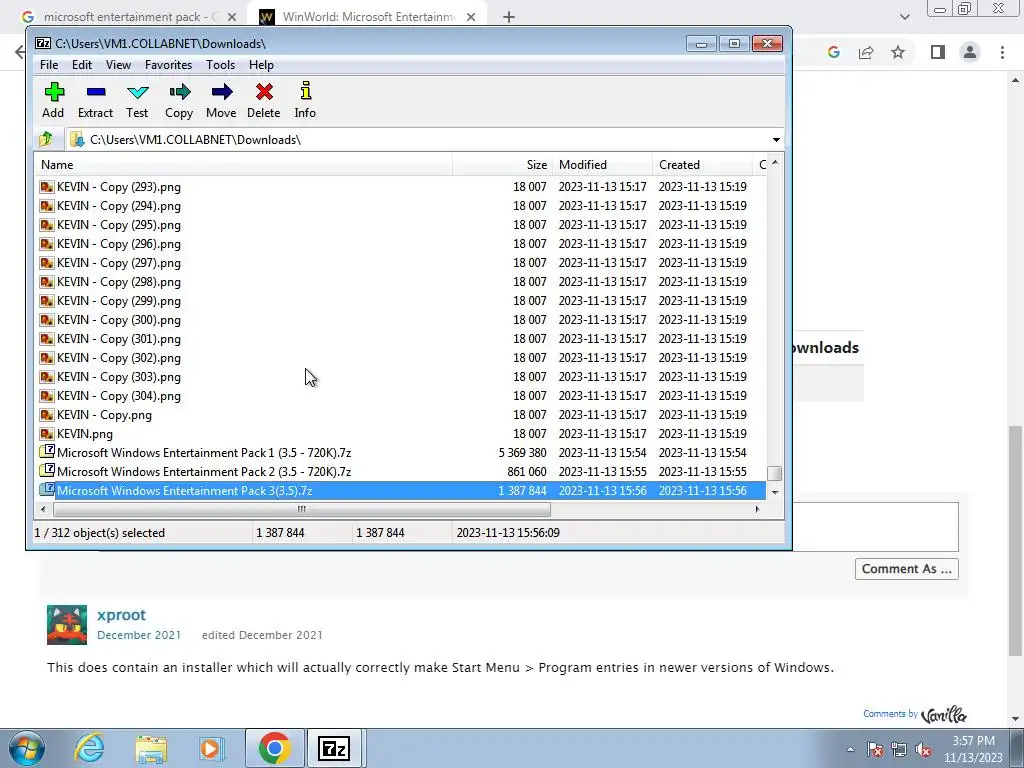Click the Info toolbar icon
This screenshot has width=1024, height=768.
pyautogui.click(x=305, y=100)
